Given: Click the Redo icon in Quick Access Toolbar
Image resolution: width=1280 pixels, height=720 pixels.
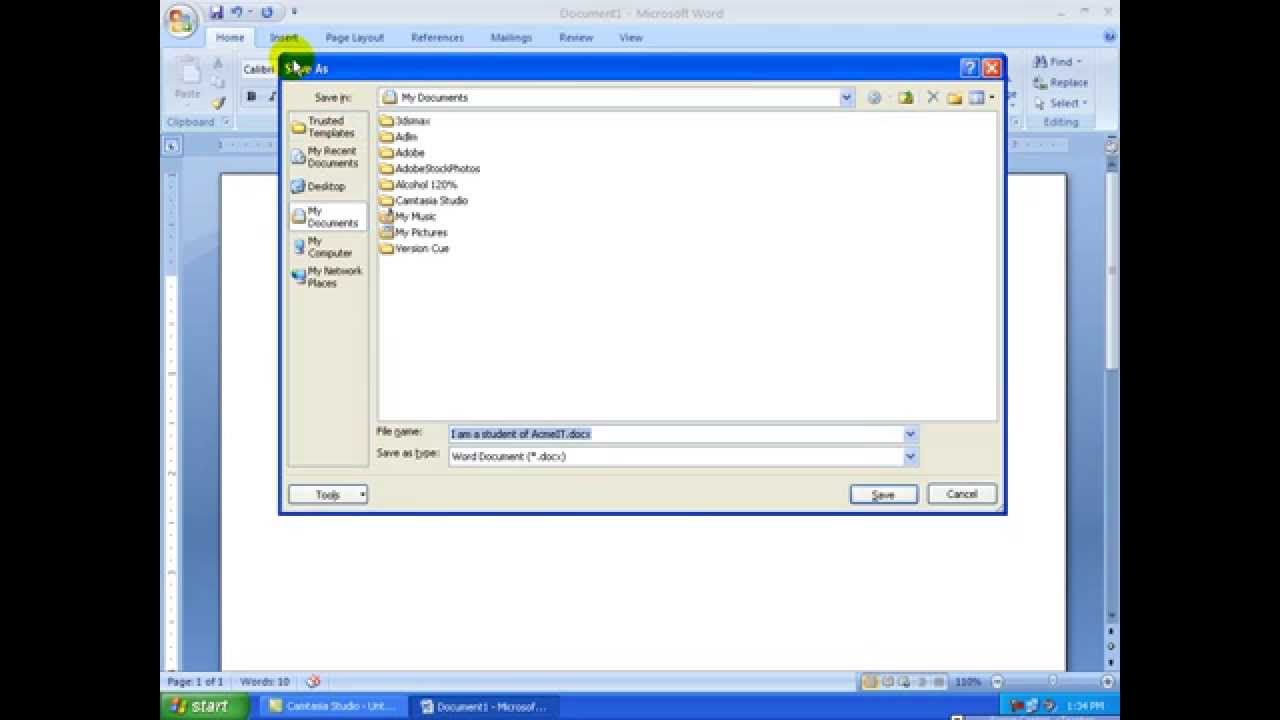Looking at the screenshot, I should pos(267,13).
